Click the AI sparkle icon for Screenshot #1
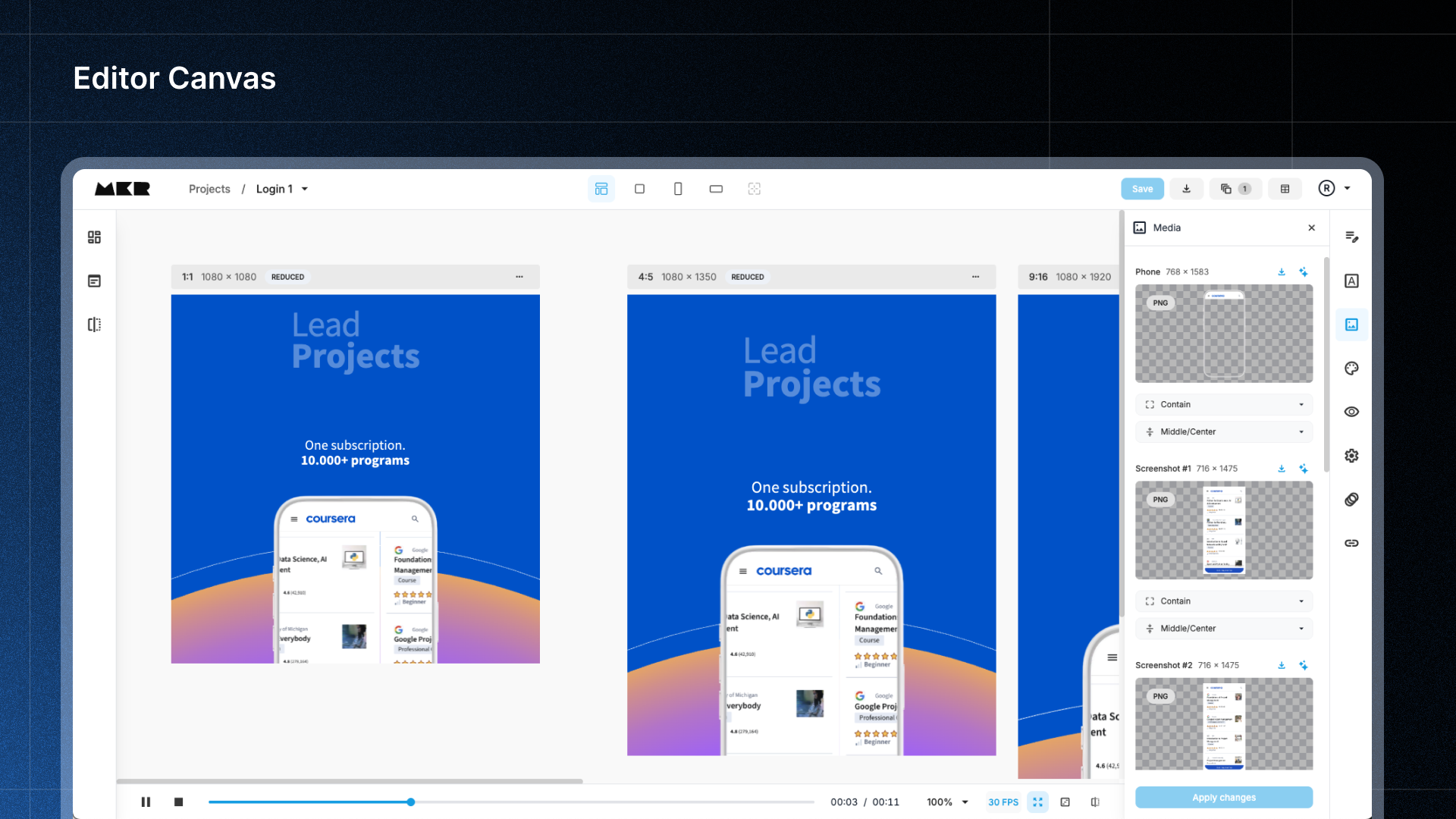 (x=1303, y=469)
